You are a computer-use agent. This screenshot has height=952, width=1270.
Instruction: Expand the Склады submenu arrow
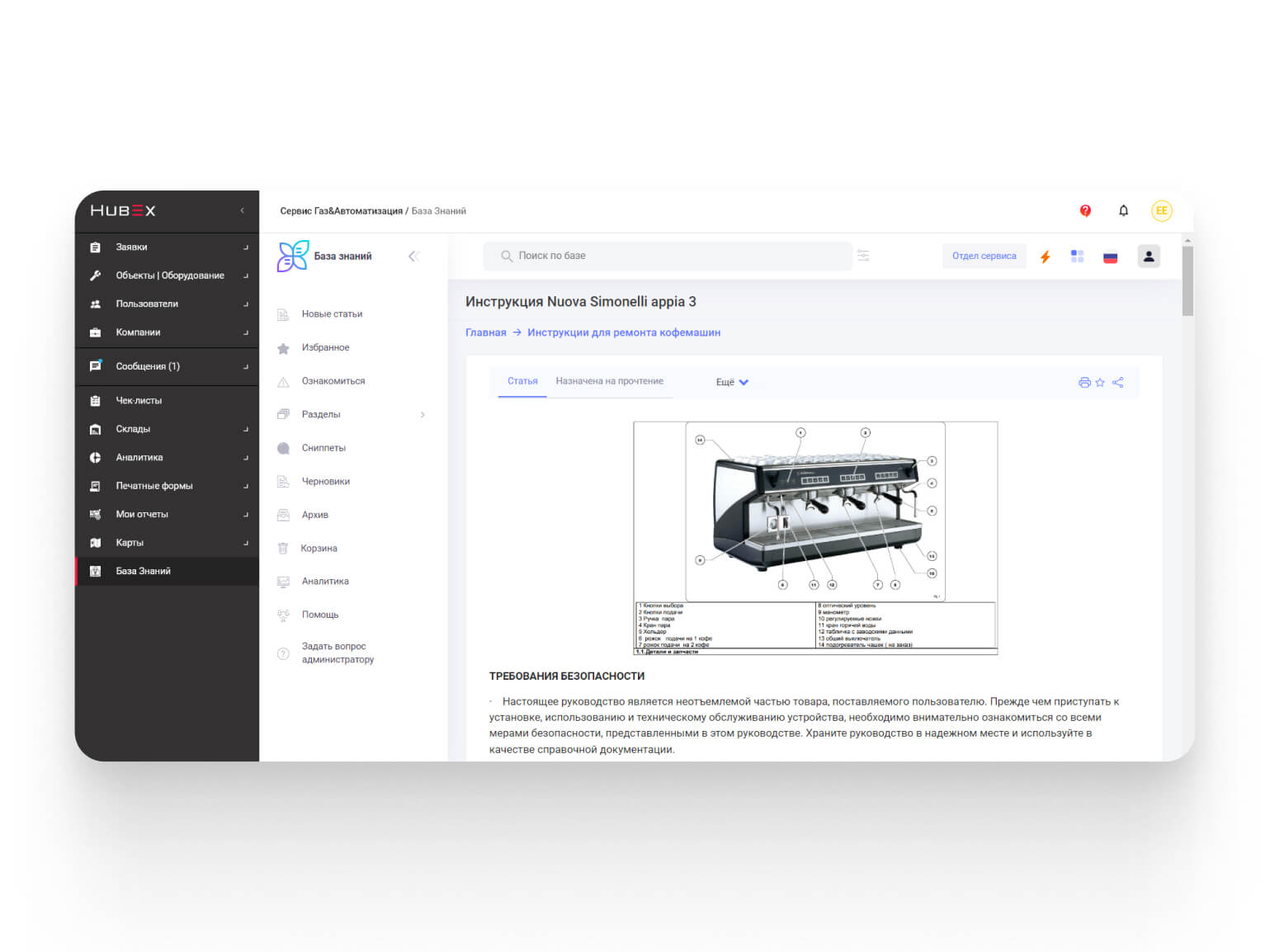(245, 429)
